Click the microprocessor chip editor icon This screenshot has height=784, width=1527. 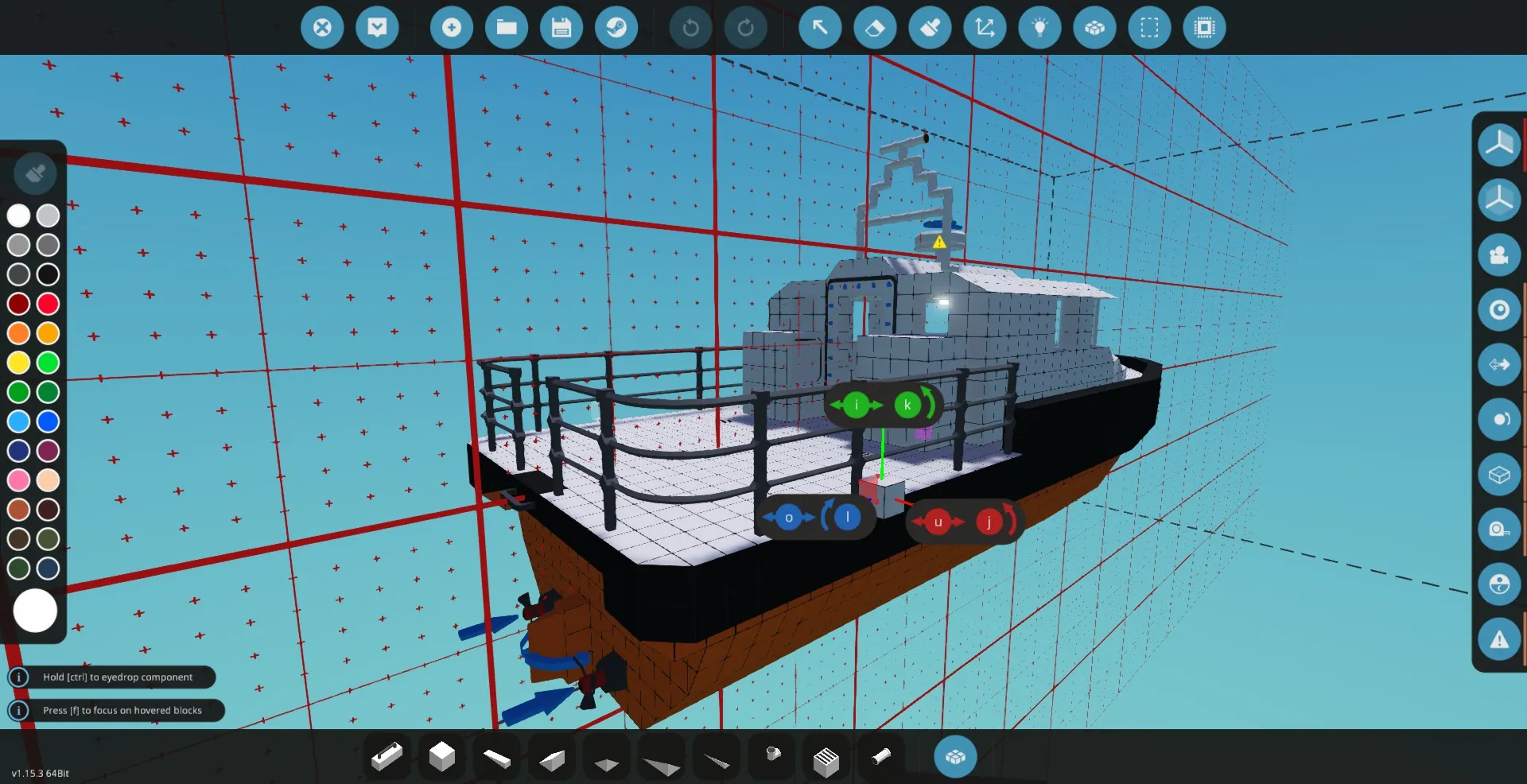coord(1204,28)
